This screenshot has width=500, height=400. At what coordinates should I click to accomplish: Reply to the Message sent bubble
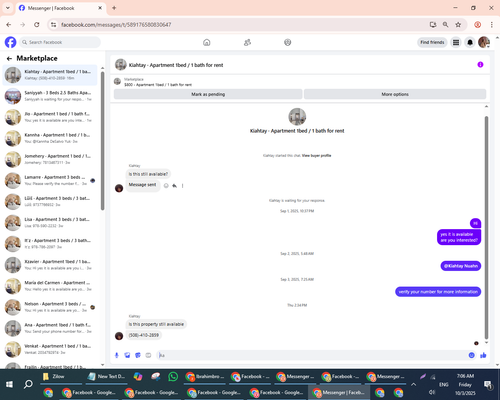click(x=174, y=186)
